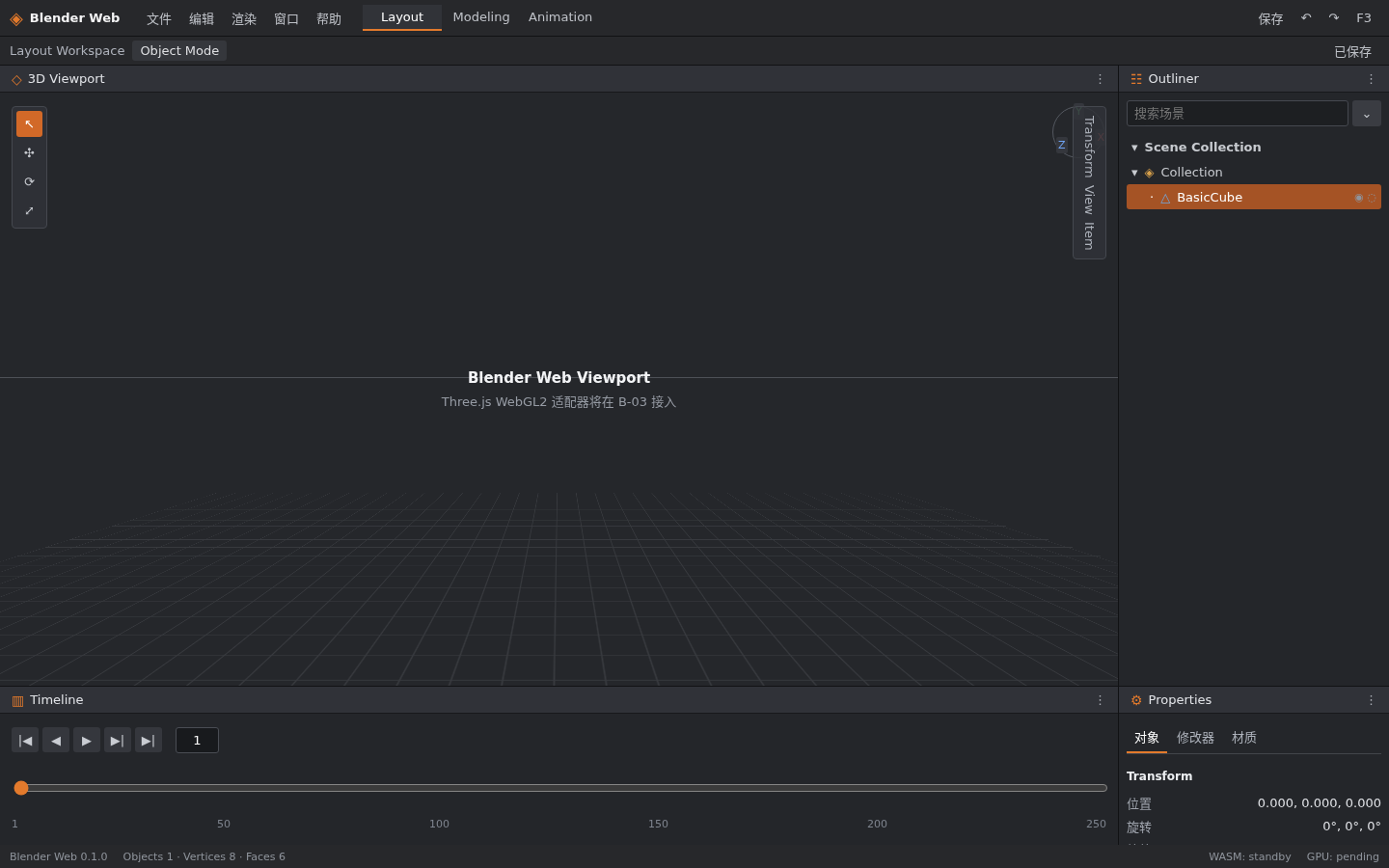The height and width of the screenshot is (868, 1389).
Task: Select the cursor select tool in viewport toolbar
Action: click(29, 123)
